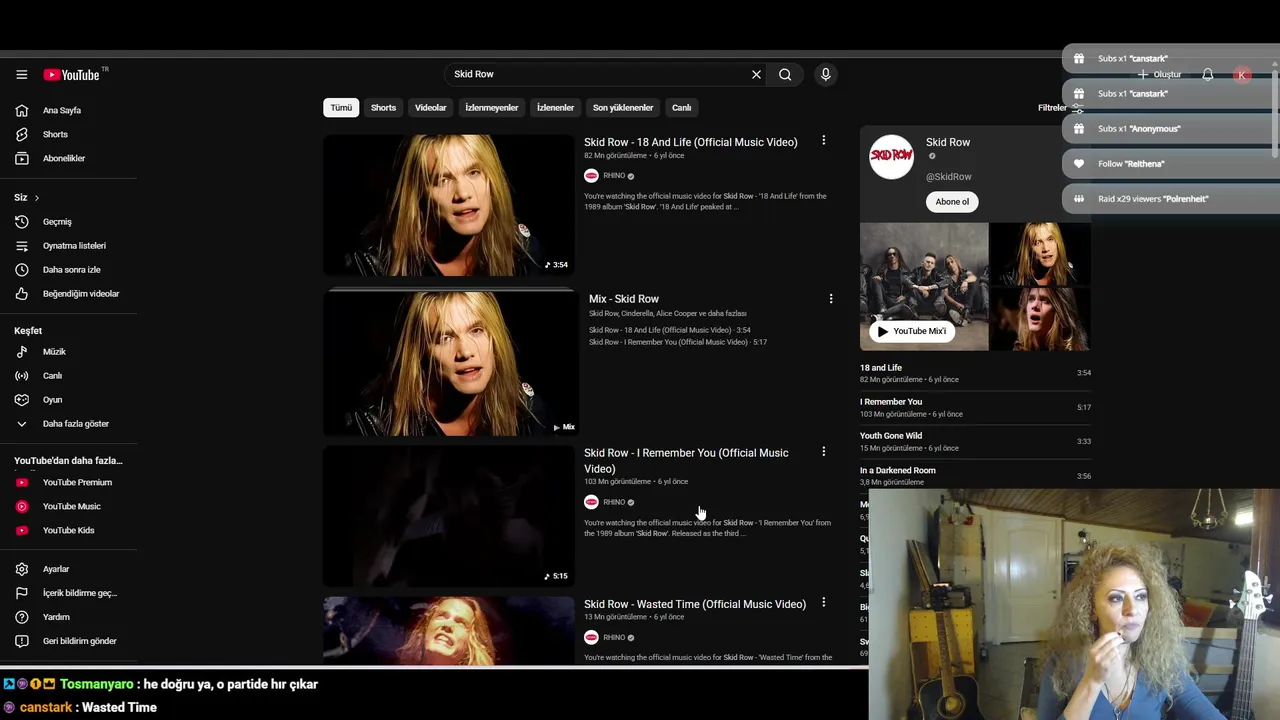Open notifications bell
The height and width of the screenshot is (720, 1280).
[x=1207, y=75]
